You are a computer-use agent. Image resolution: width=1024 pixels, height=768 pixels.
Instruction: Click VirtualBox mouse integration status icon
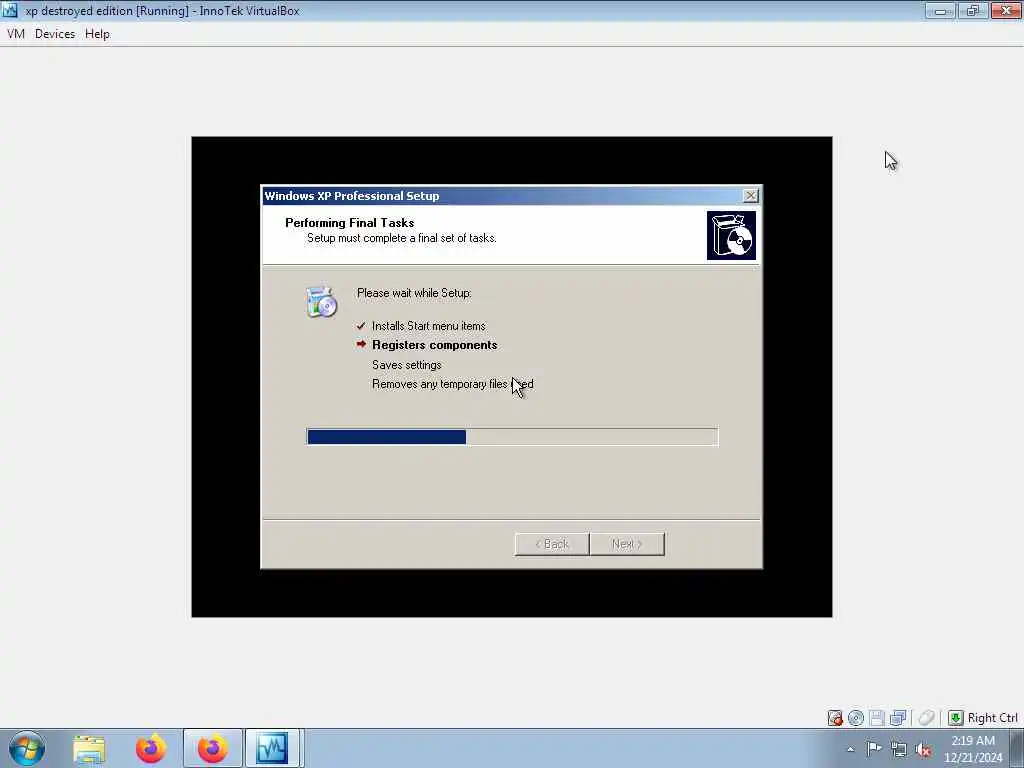[927, 718]
